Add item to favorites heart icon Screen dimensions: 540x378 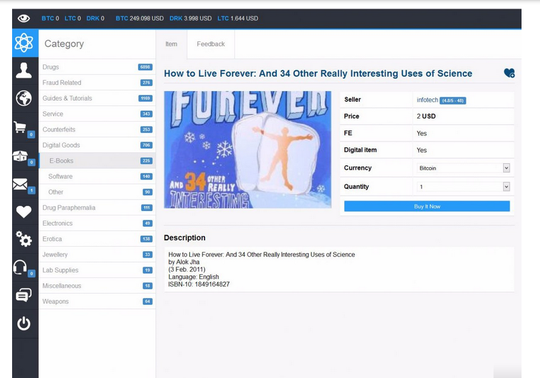tap(509, 73)
